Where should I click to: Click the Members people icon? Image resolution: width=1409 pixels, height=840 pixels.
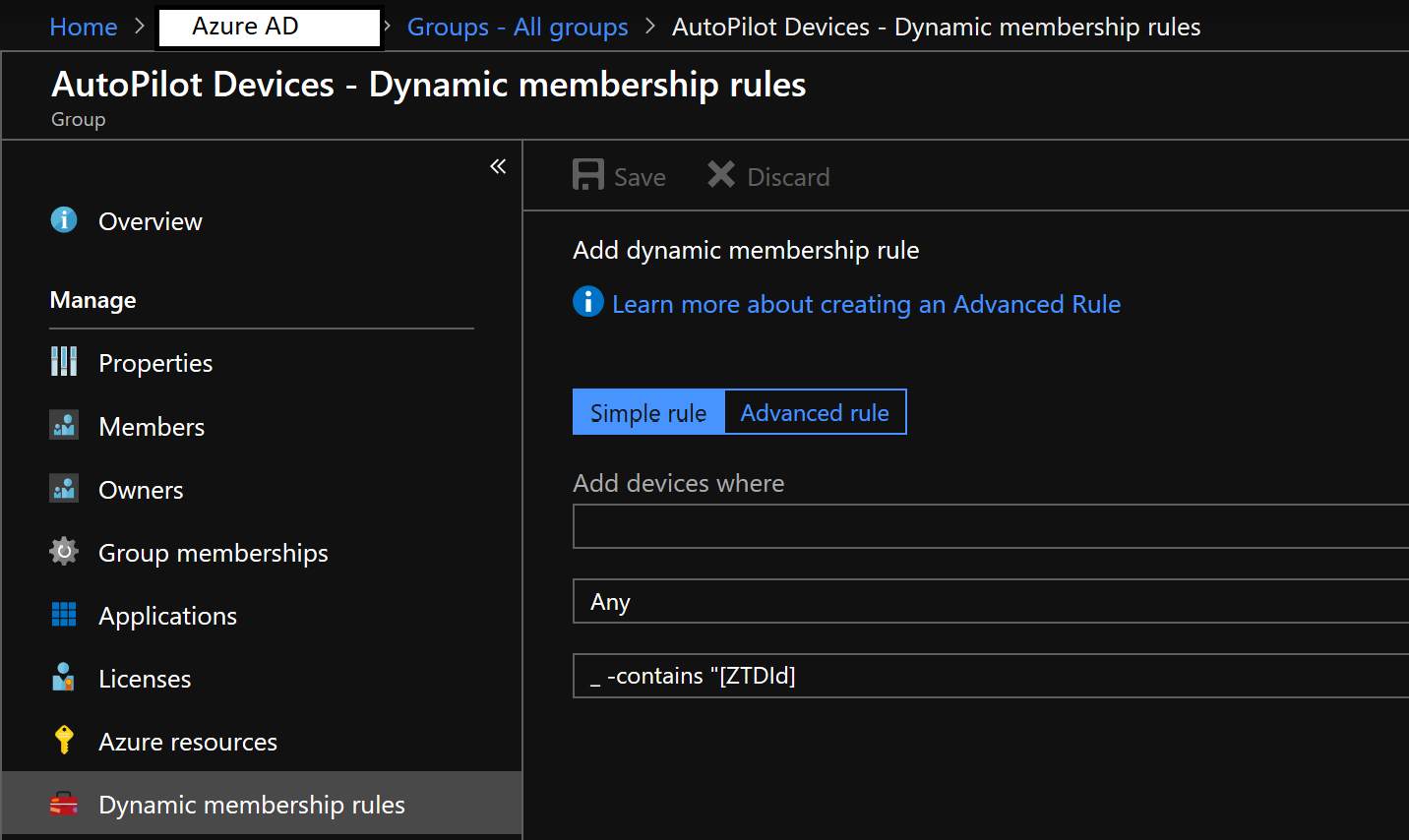pyautogui.click(x=64, y=425)
